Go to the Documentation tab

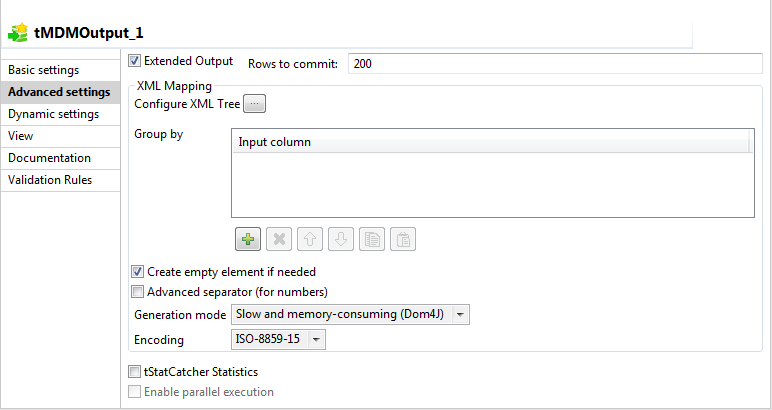49,158
